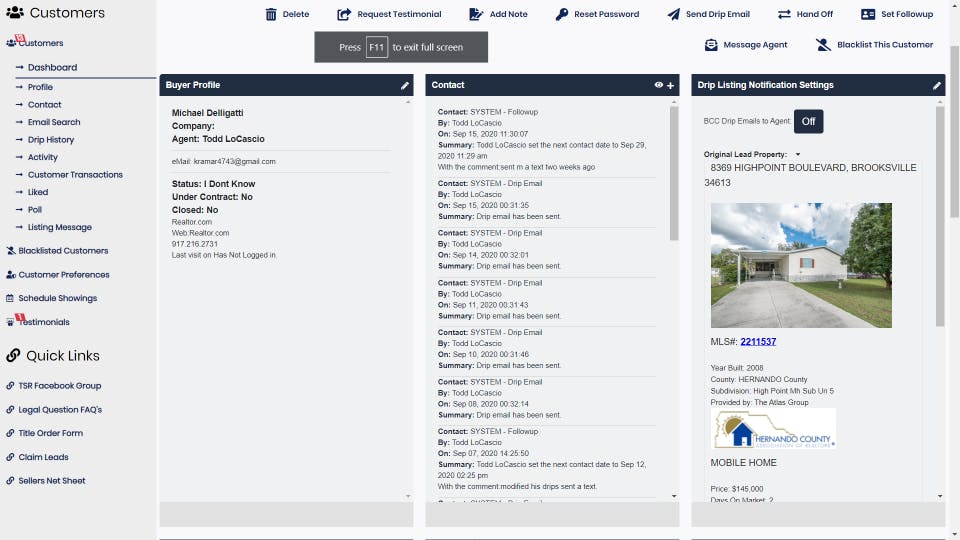This screenshot has width=960, height=540.
Task: Edit Buyer Profile with pencil icon
Action: click(405, 86)
